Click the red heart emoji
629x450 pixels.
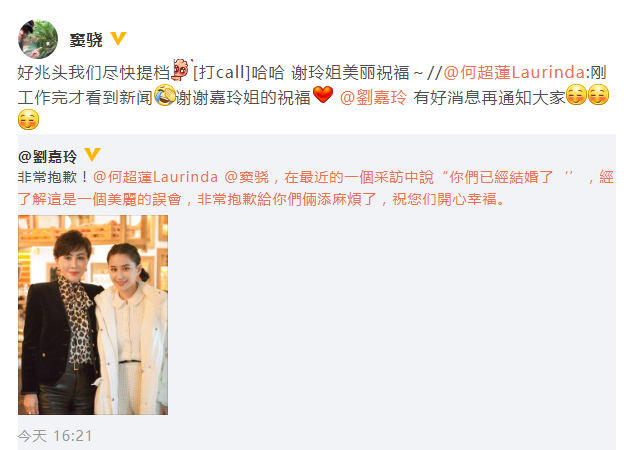323,95
